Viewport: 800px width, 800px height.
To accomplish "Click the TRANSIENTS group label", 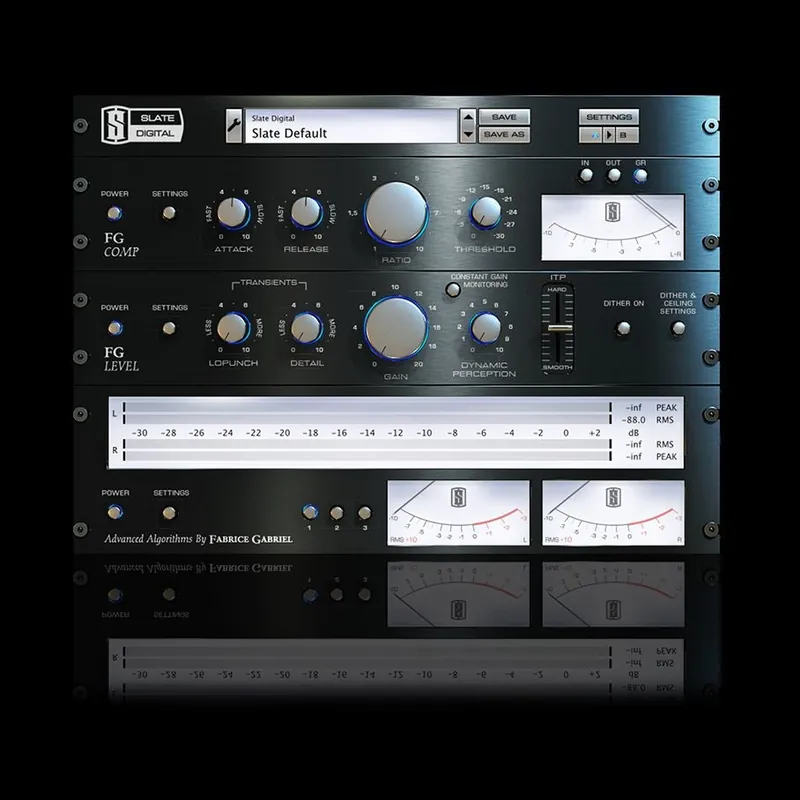I will (269, 282).
